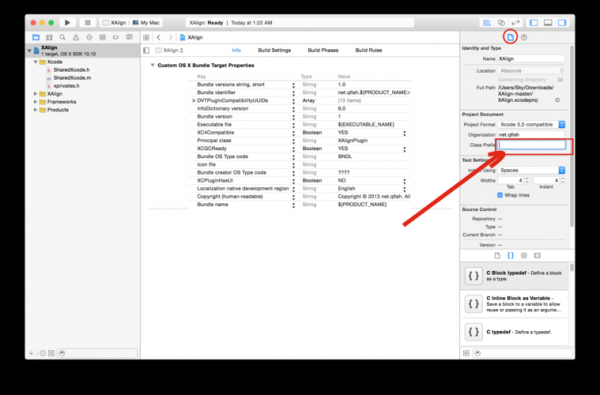The width and height of the screenshot is (600, 395).
Task: Show the Quick Help inspector
Action: tap(524, 37)
